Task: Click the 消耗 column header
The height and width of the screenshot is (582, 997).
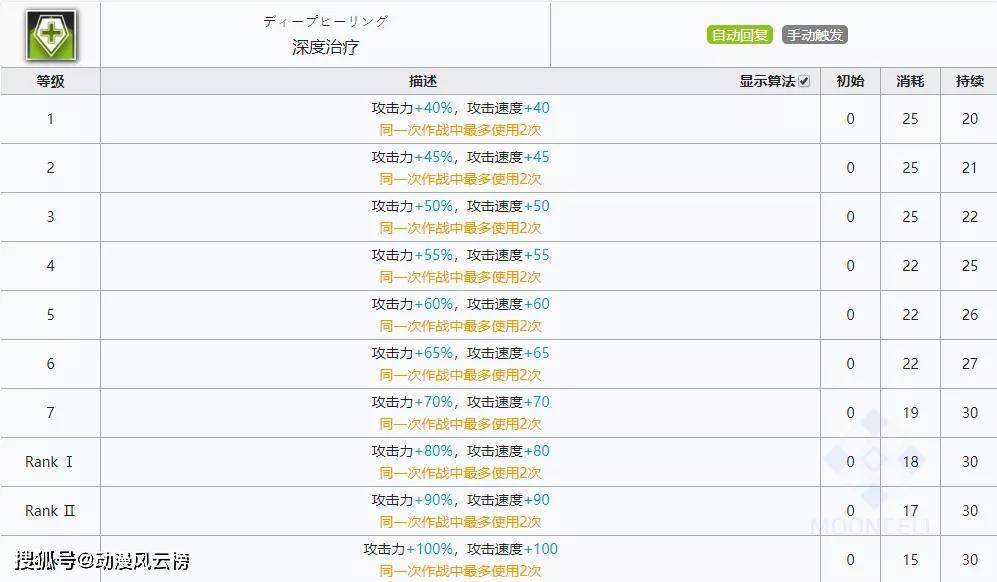Action: pyautogui.click(x=910, y=81)
